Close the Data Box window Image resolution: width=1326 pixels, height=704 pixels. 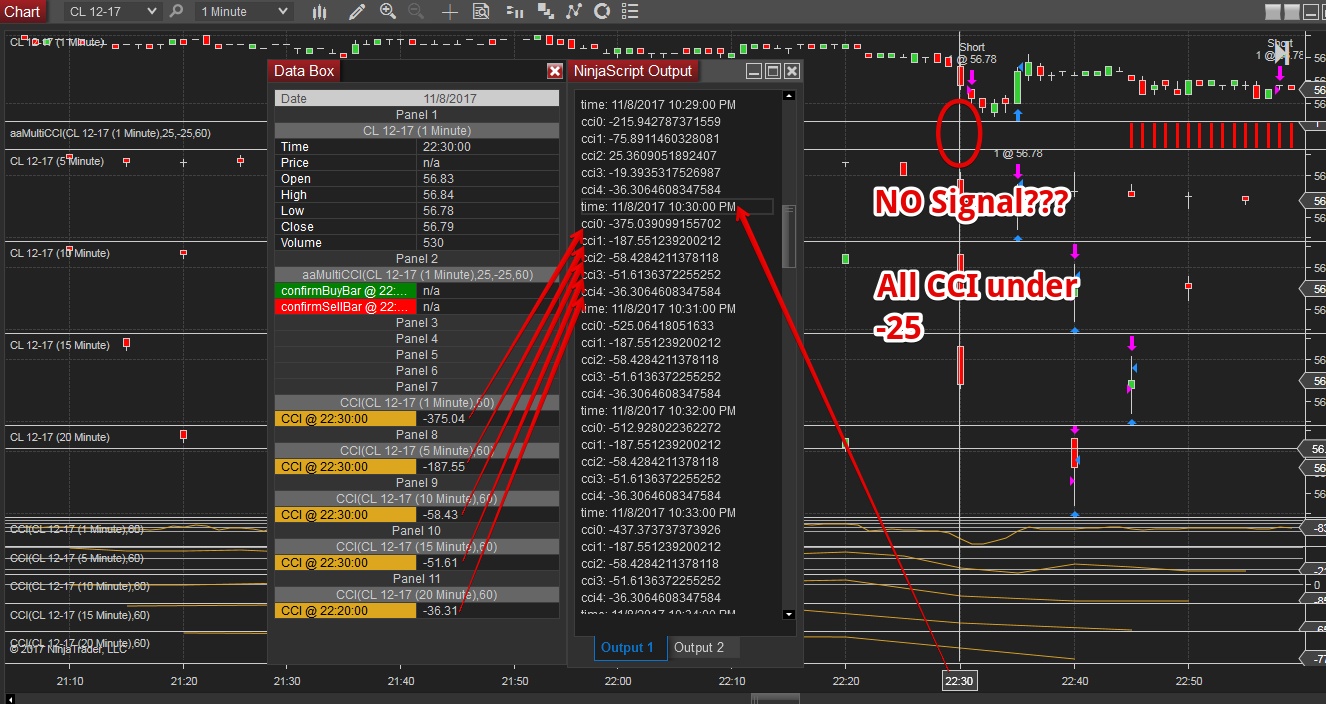tap(555, 71)
